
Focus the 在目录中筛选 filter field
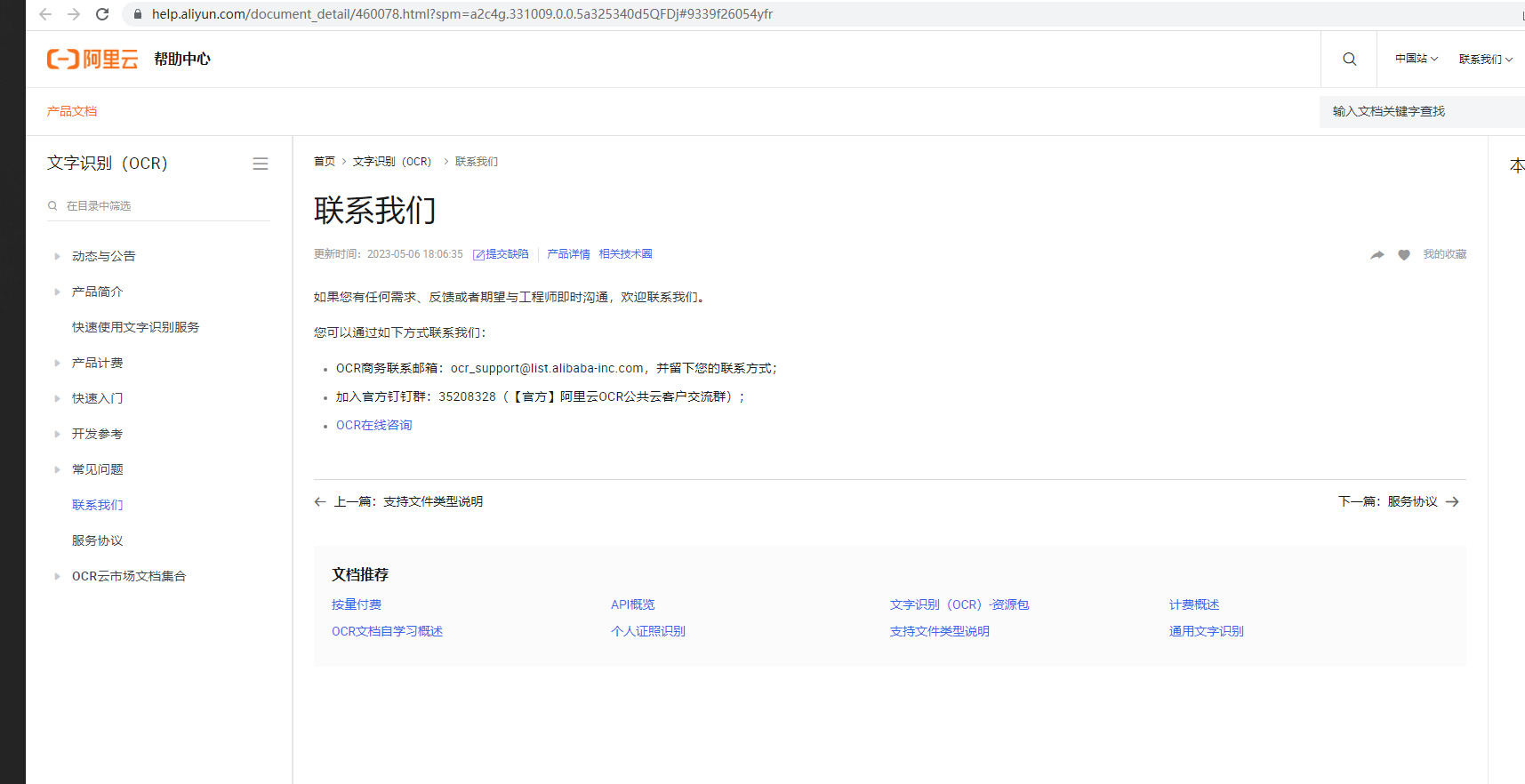coord(158,206)
